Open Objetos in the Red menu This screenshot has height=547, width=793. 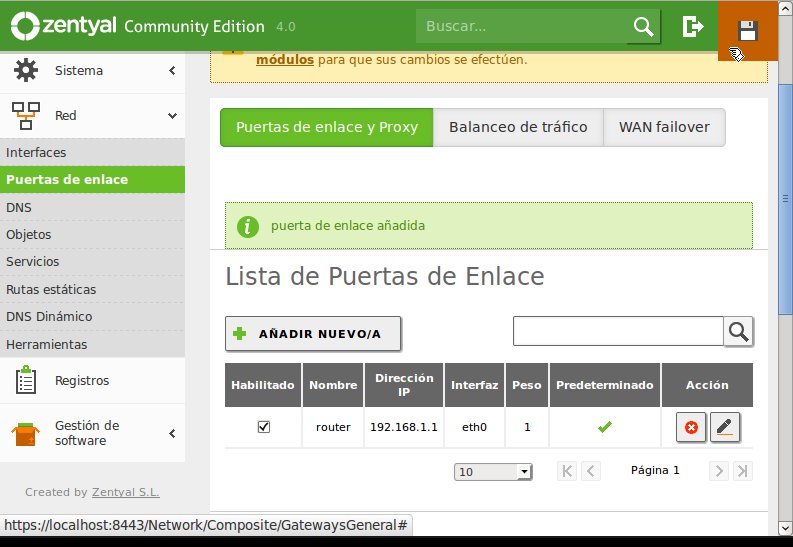92,235
